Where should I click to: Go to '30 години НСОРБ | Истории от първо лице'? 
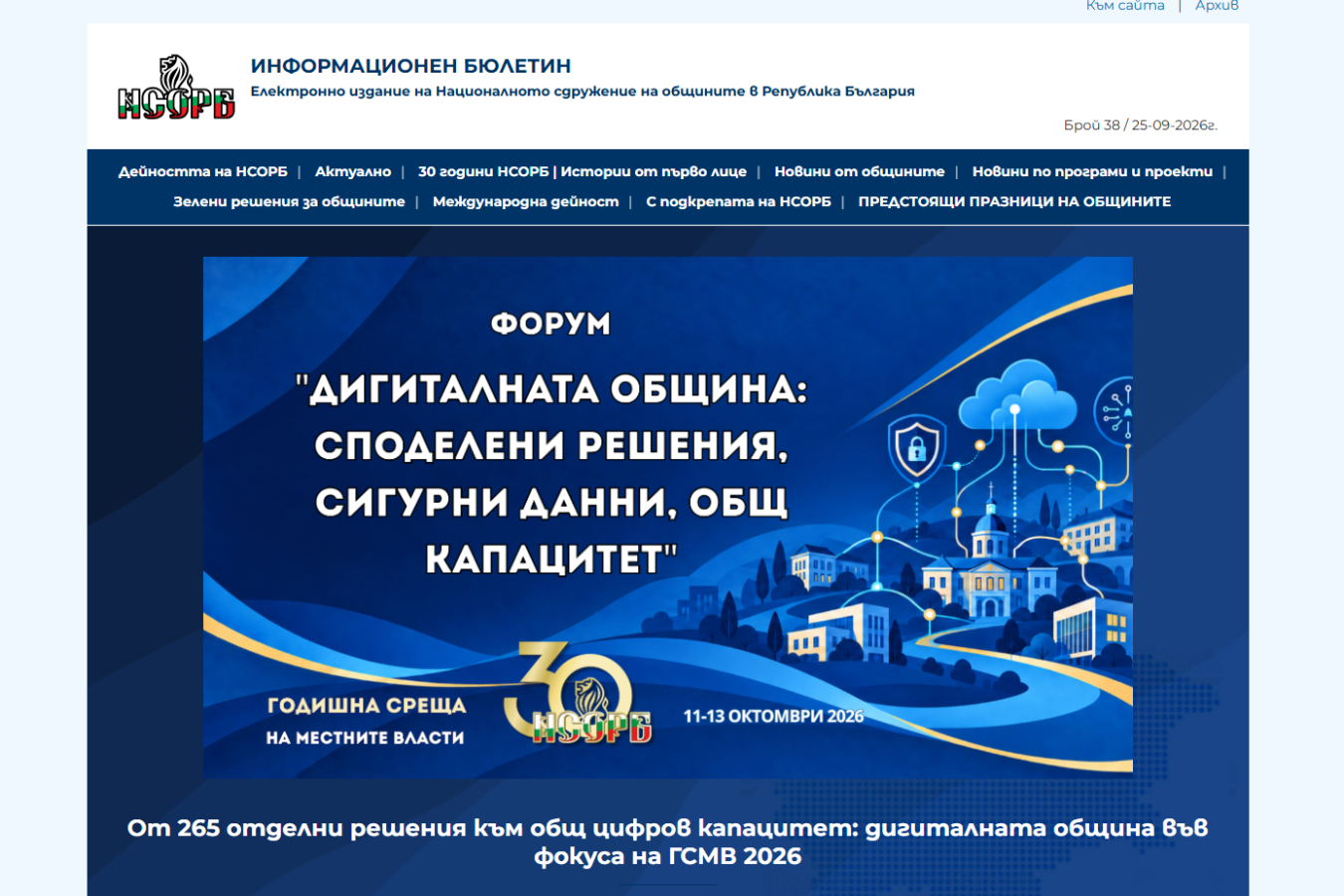point(582,171)
